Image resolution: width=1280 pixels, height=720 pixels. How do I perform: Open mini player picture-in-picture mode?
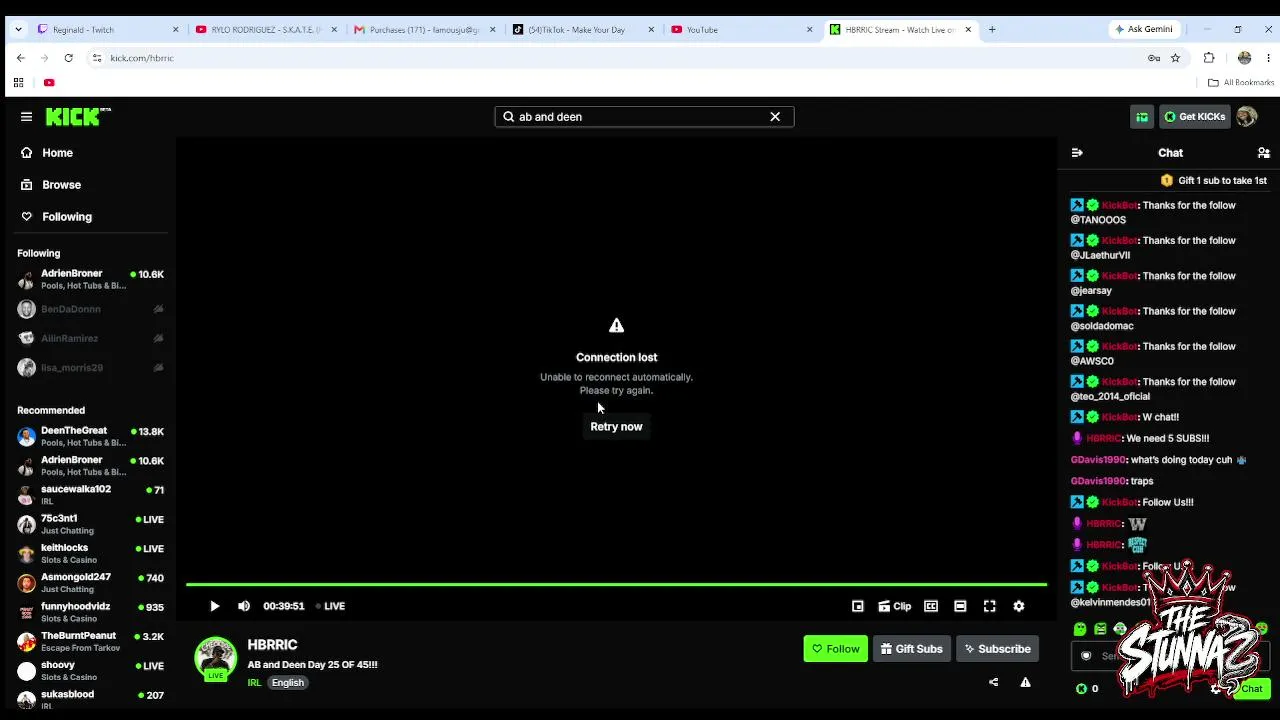(x=857, y=606)
